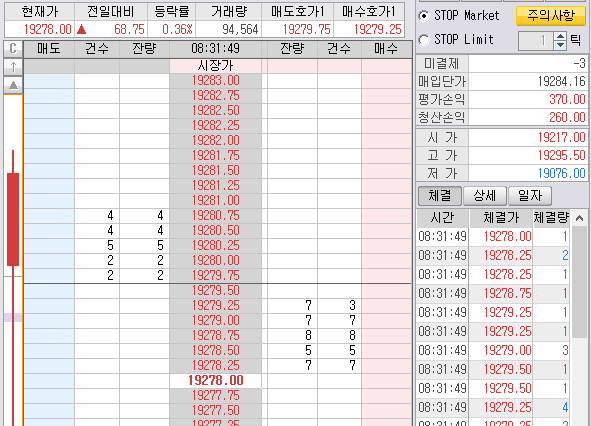Image resolution: width=591 pixels, height=426 pixels.
Task: Click the up arrow of the trade list scrollbar
Action: [579, 218]
